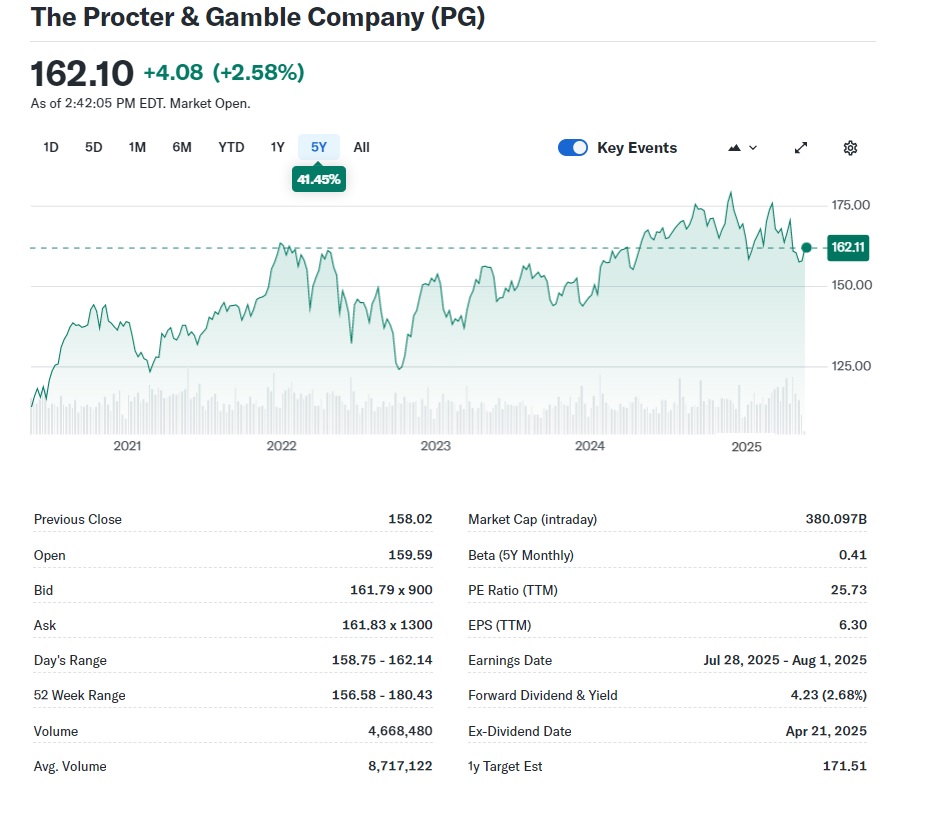This screenshot has height=833, width=940.
Task: Click the Open value 159.59
Action: pyautogui.click(x=410, y=555)
